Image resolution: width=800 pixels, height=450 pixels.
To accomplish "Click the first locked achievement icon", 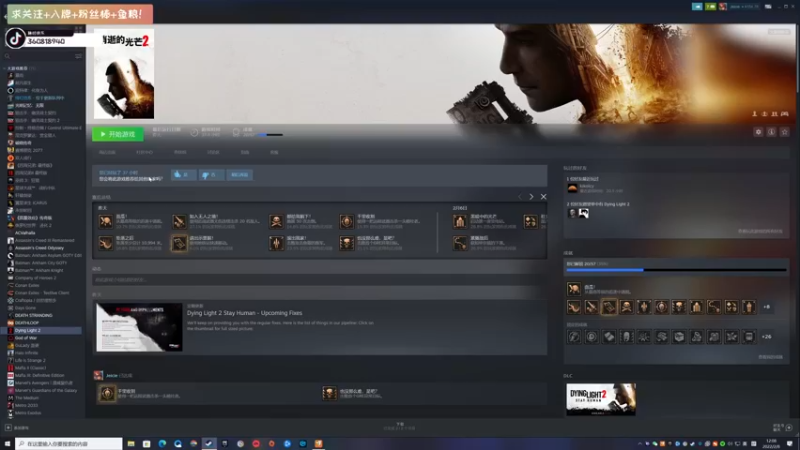I will click(574, 337).
